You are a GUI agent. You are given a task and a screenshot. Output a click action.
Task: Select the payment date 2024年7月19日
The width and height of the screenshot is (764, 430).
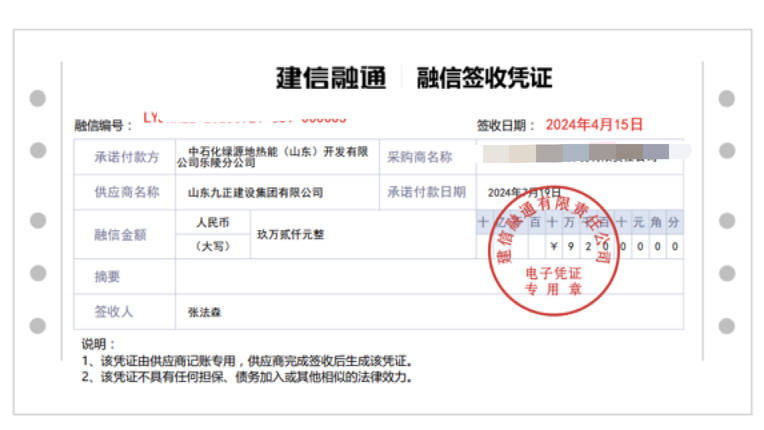tap(524, 192)
